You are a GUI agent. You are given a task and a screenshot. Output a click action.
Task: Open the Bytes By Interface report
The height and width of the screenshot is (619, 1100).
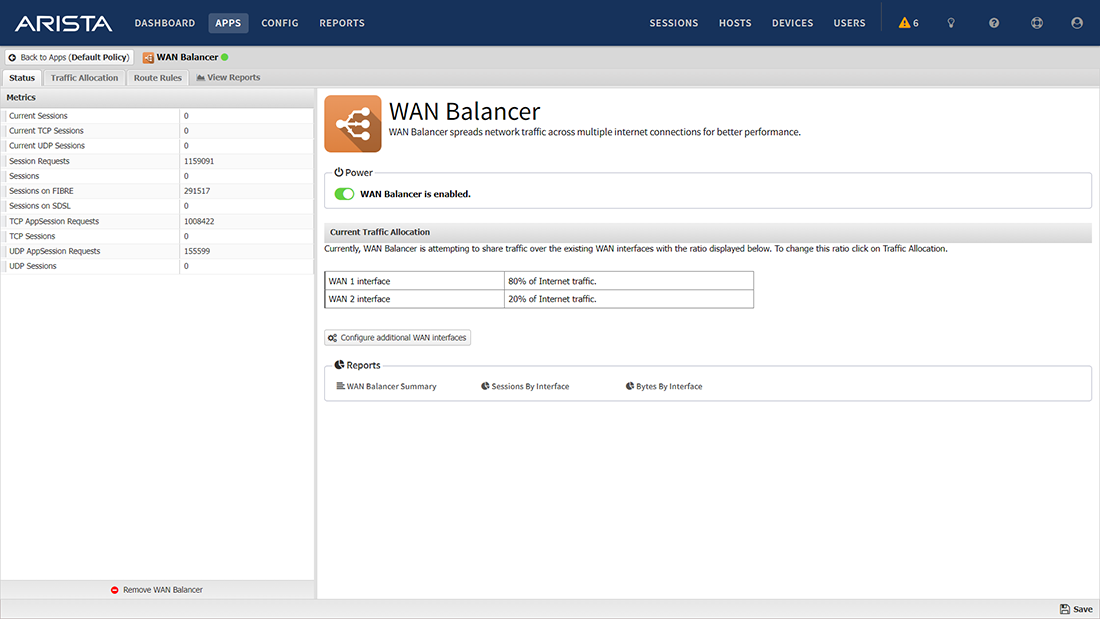664,386
